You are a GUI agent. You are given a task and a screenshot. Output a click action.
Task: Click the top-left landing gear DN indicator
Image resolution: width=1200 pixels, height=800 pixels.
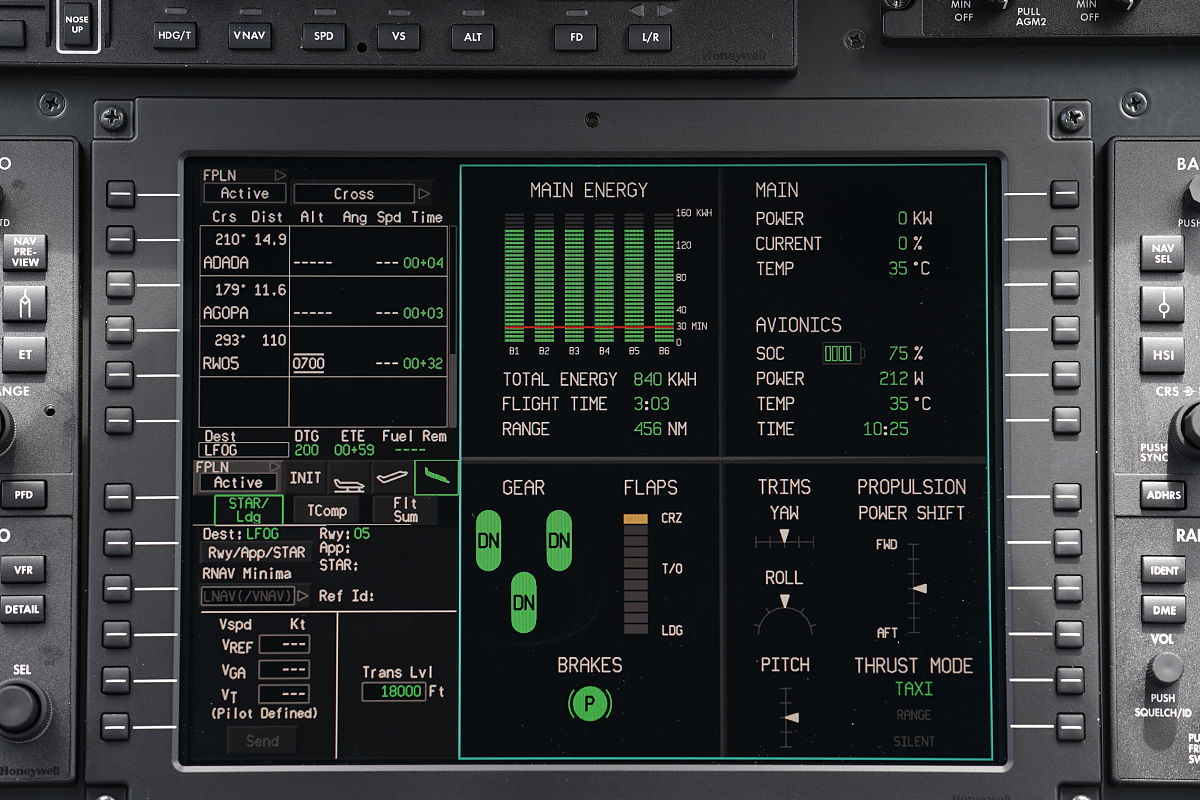click(x=489, y=540)
